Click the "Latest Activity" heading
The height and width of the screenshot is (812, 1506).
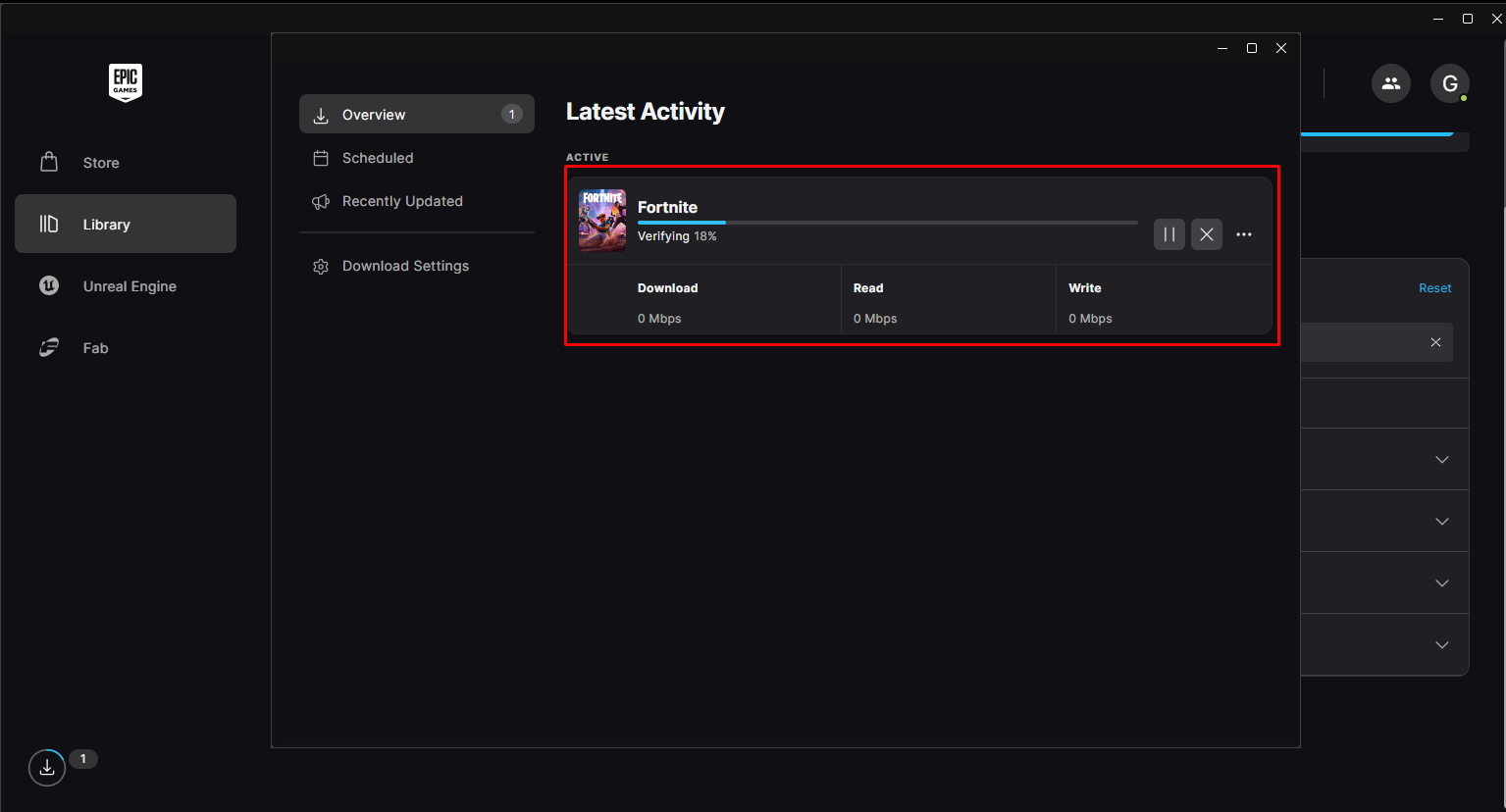pos(646,112)
